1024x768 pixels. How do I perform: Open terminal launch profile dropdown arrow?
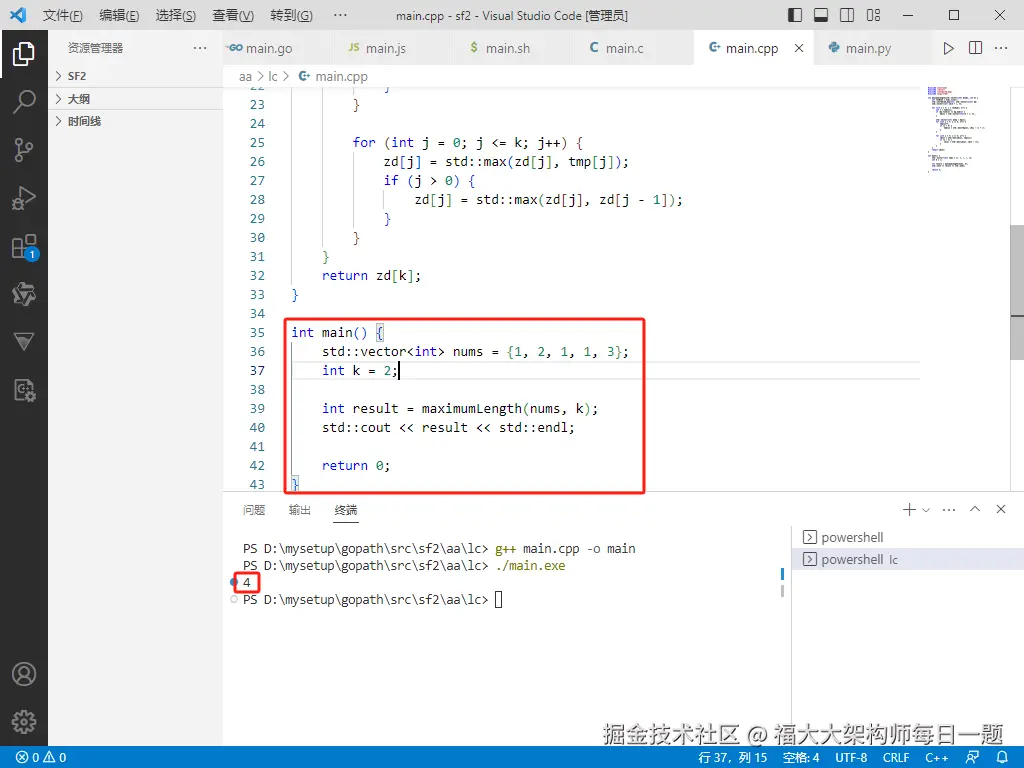pos(926,509)
